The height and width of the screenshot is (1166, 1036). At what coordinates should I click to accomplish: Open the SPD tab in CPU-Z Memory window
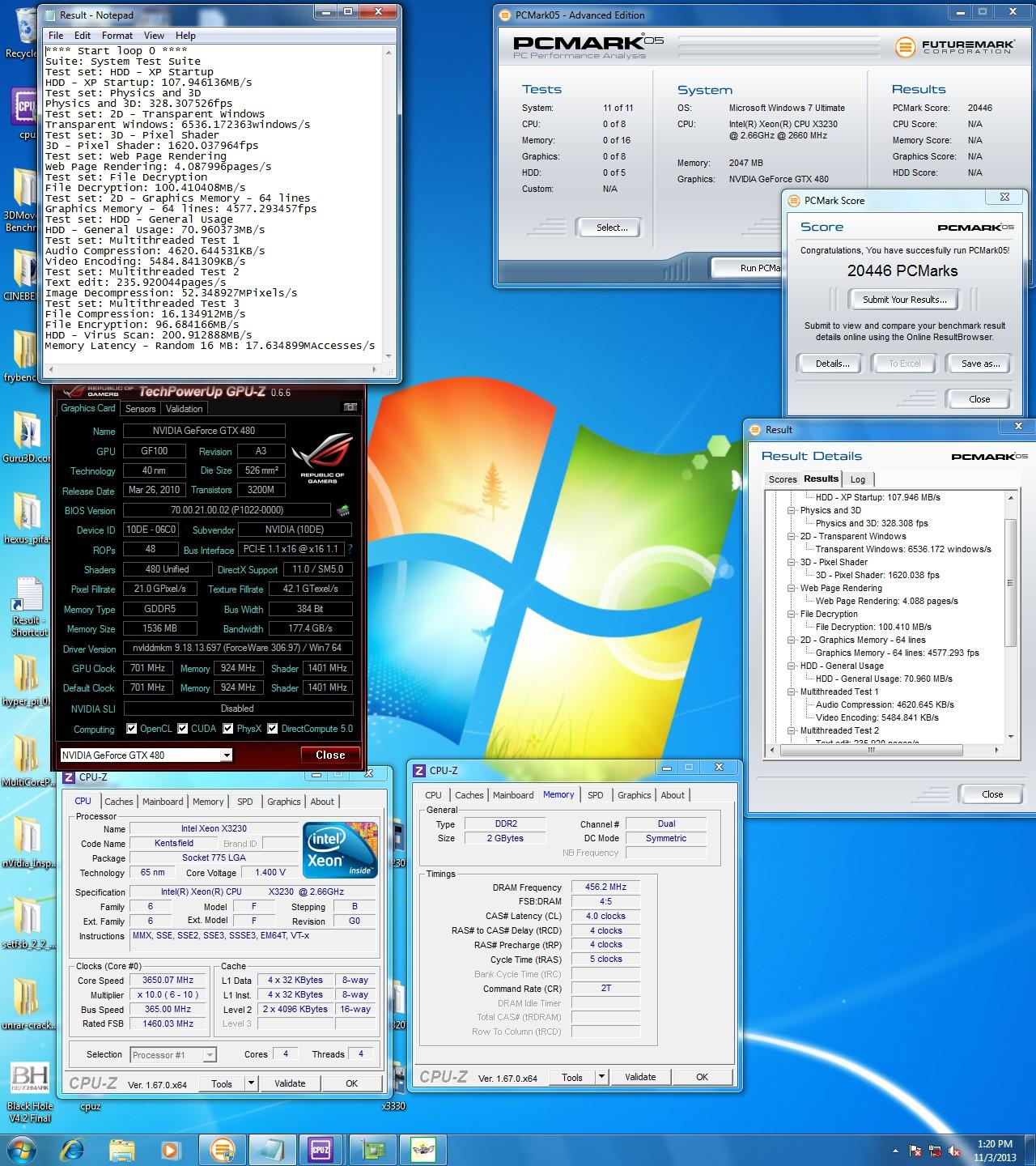596,795
